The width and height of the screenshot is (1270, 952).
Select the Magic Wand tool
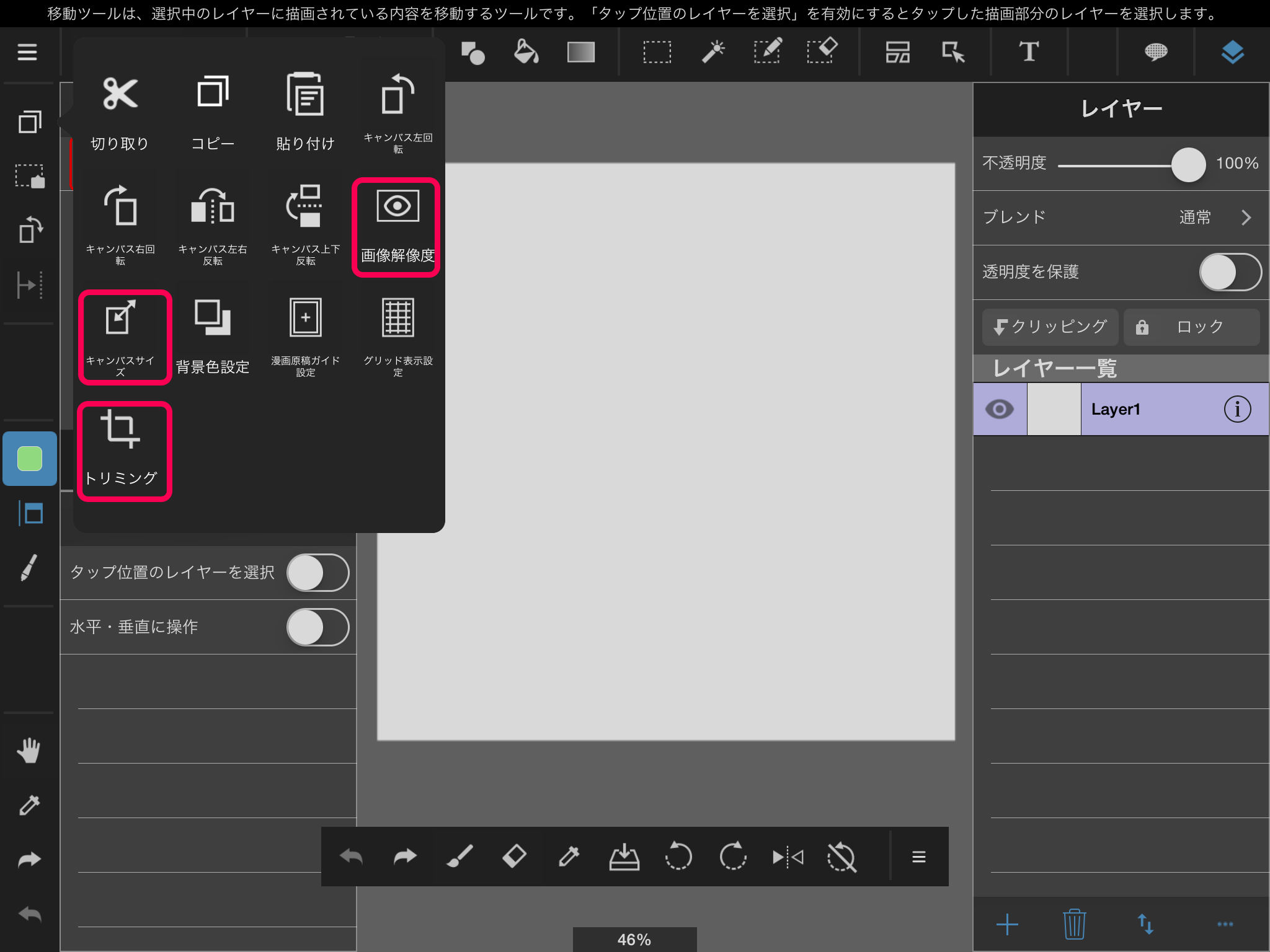tap(713, 52)
